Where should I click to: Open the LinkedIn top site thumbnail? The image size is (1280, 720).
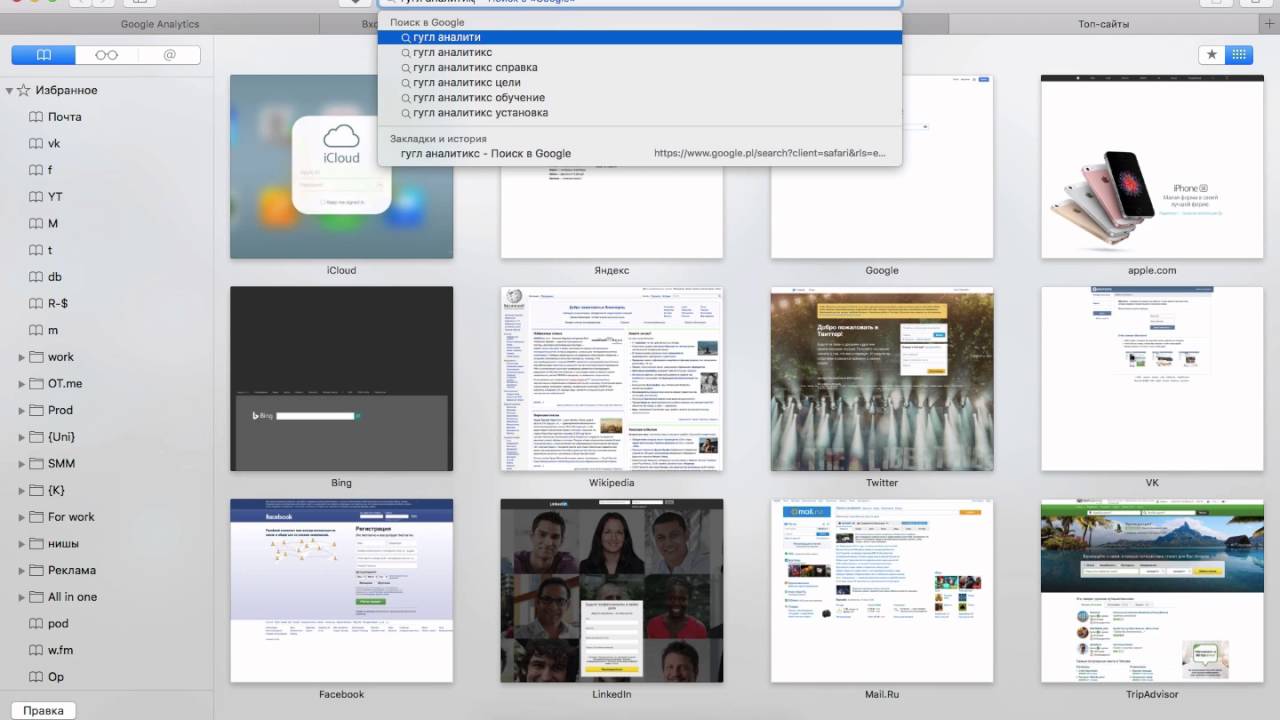point(611,591)
